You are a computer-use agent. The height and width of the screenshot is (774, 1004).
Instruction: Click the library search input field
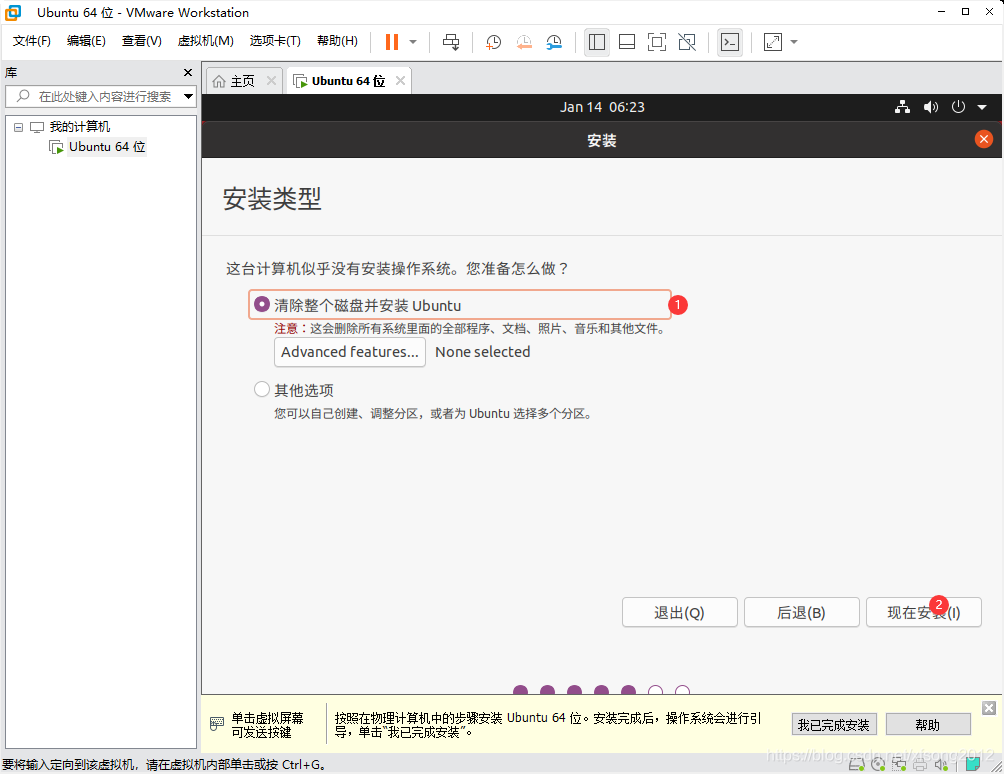pyautogui.click(x=99, y=97)
